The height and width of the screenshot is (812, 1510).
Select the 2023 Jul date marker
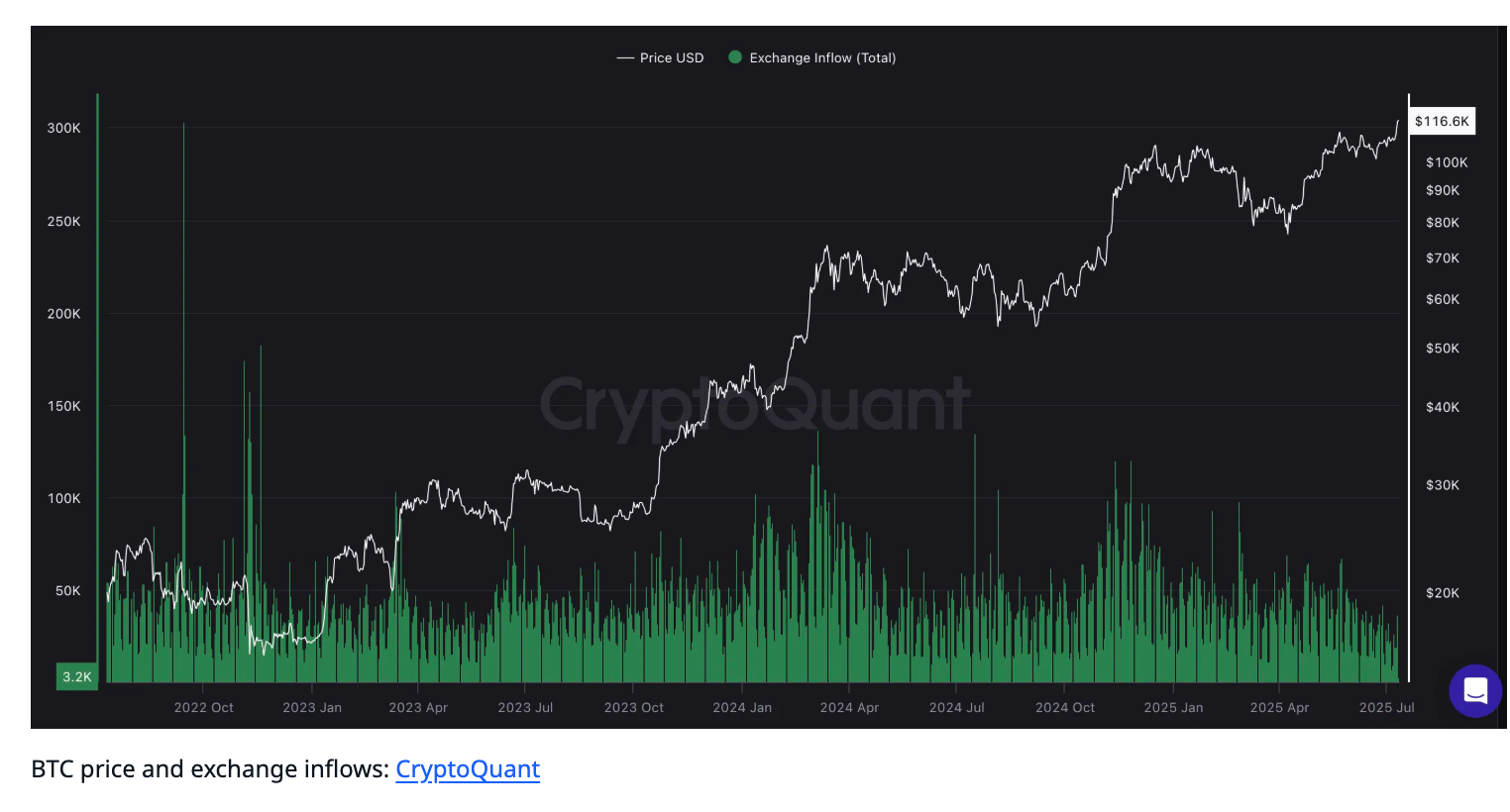tap(525, 707)
